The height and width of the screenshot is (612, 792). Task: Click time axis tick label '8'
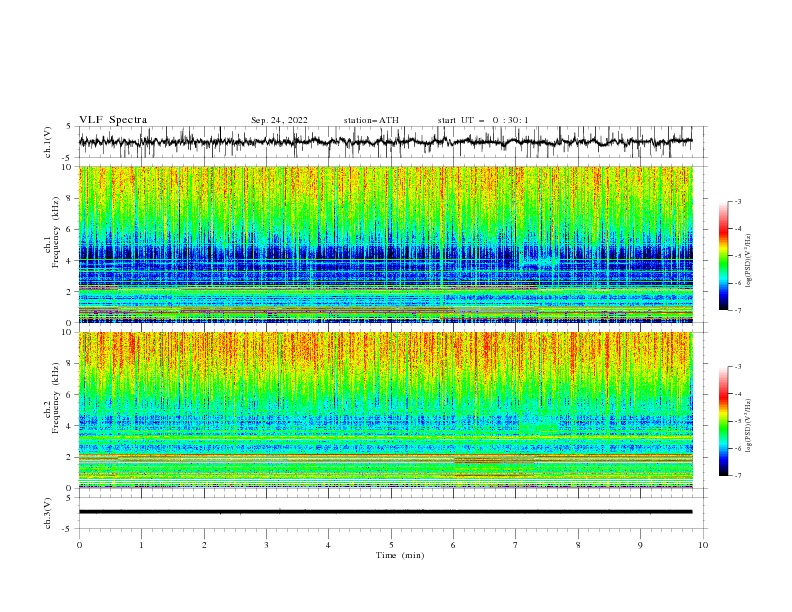(x=578, y=545)
